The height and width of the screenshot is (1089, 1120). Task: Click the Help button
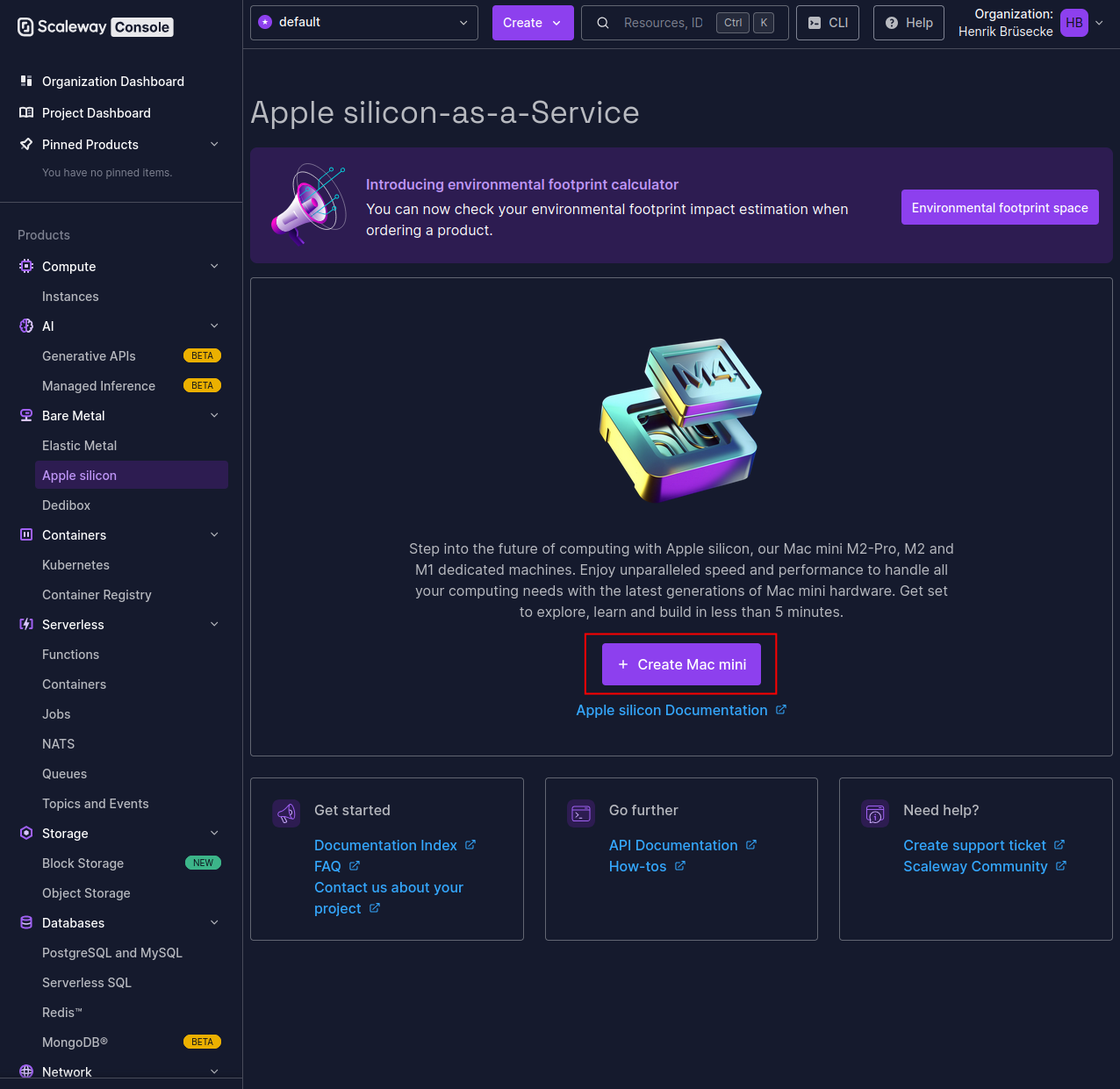click(908, 23)
